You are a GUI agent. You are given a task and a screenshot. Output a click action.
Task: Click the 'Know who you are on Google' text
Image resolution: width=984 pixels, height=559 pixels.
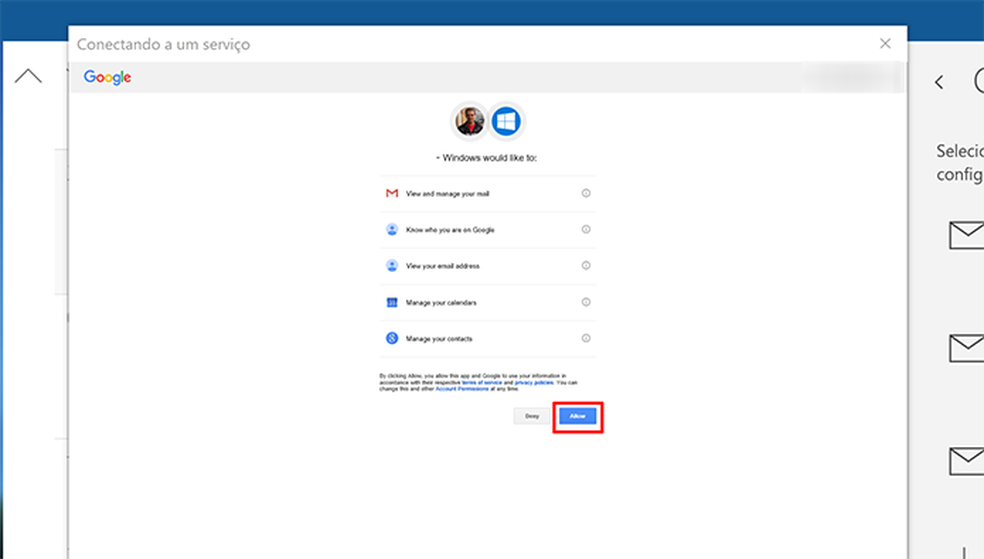coord(450,230)
